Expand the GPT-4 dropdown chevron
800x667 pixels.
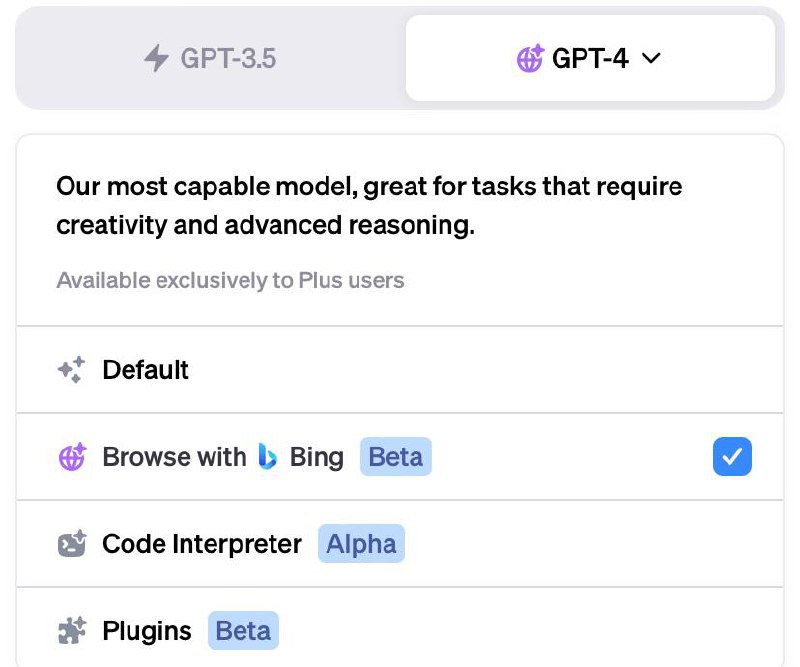coord(651,59)
